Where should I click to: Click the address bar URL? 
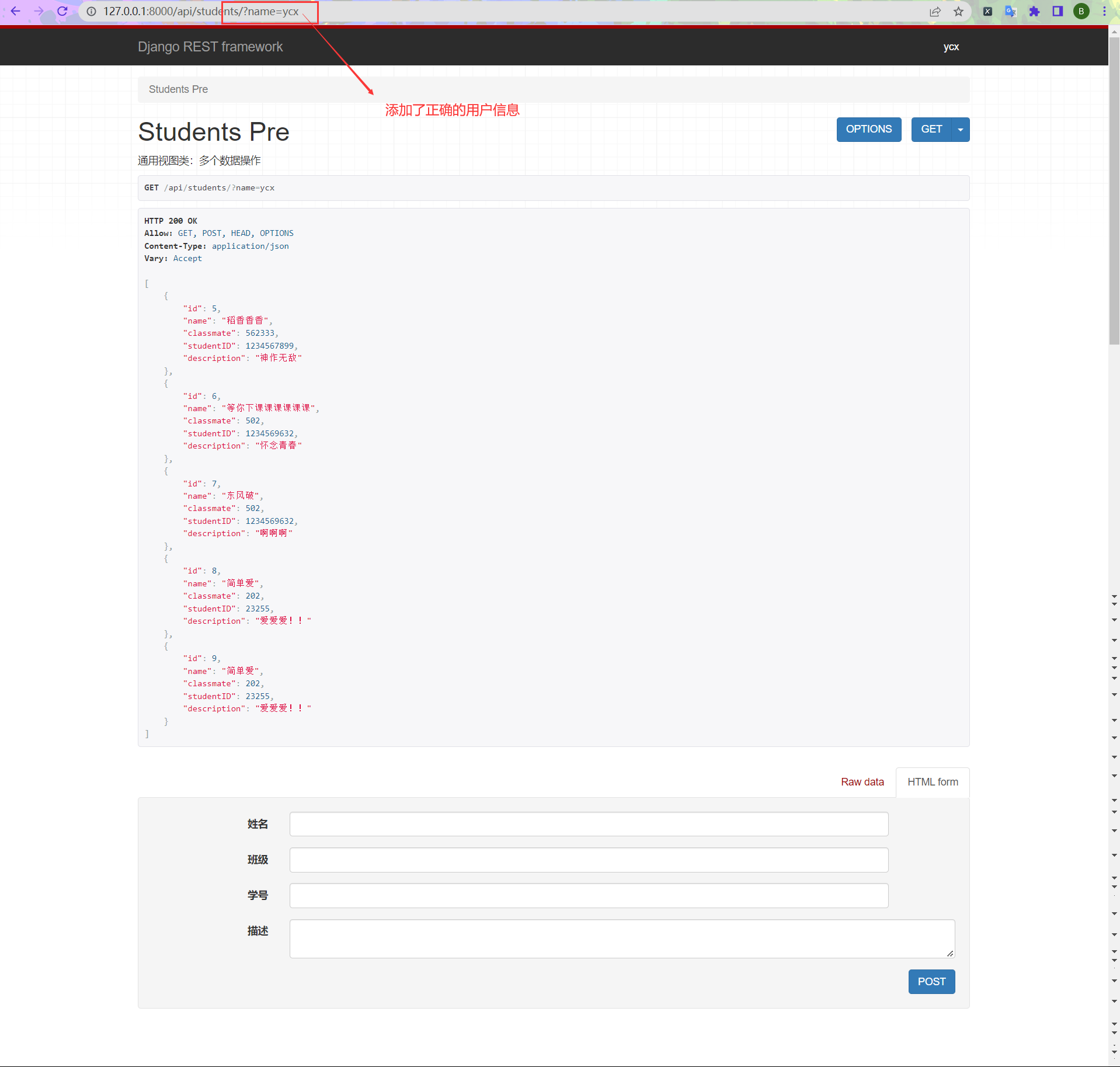(201, 11)
